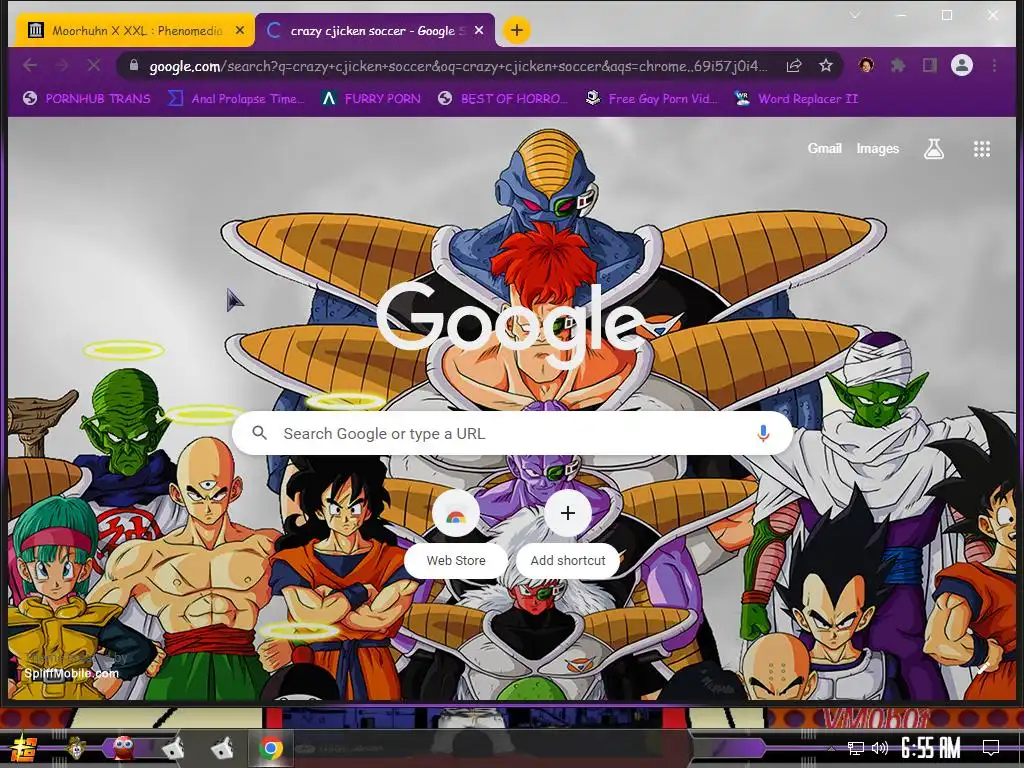Click the address bar URL text
Image resolution: width=1024 pixels, height=768 pixels.
[458, 66]
